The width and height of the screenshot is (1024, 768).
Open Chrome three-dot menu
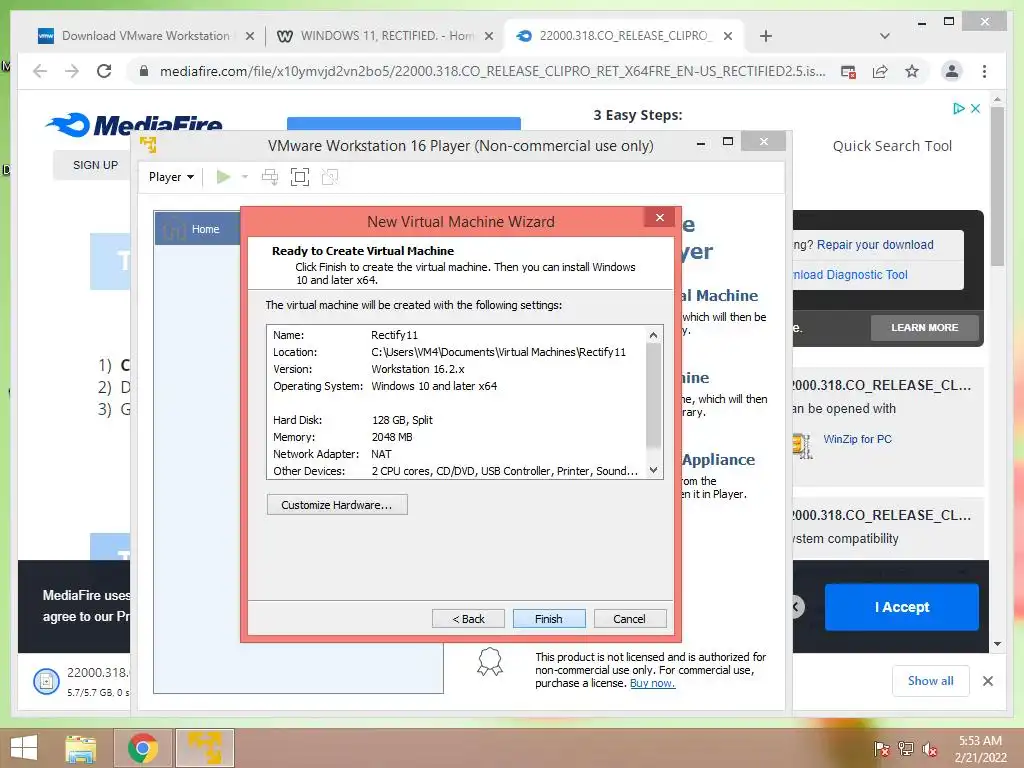coord(984,71)
